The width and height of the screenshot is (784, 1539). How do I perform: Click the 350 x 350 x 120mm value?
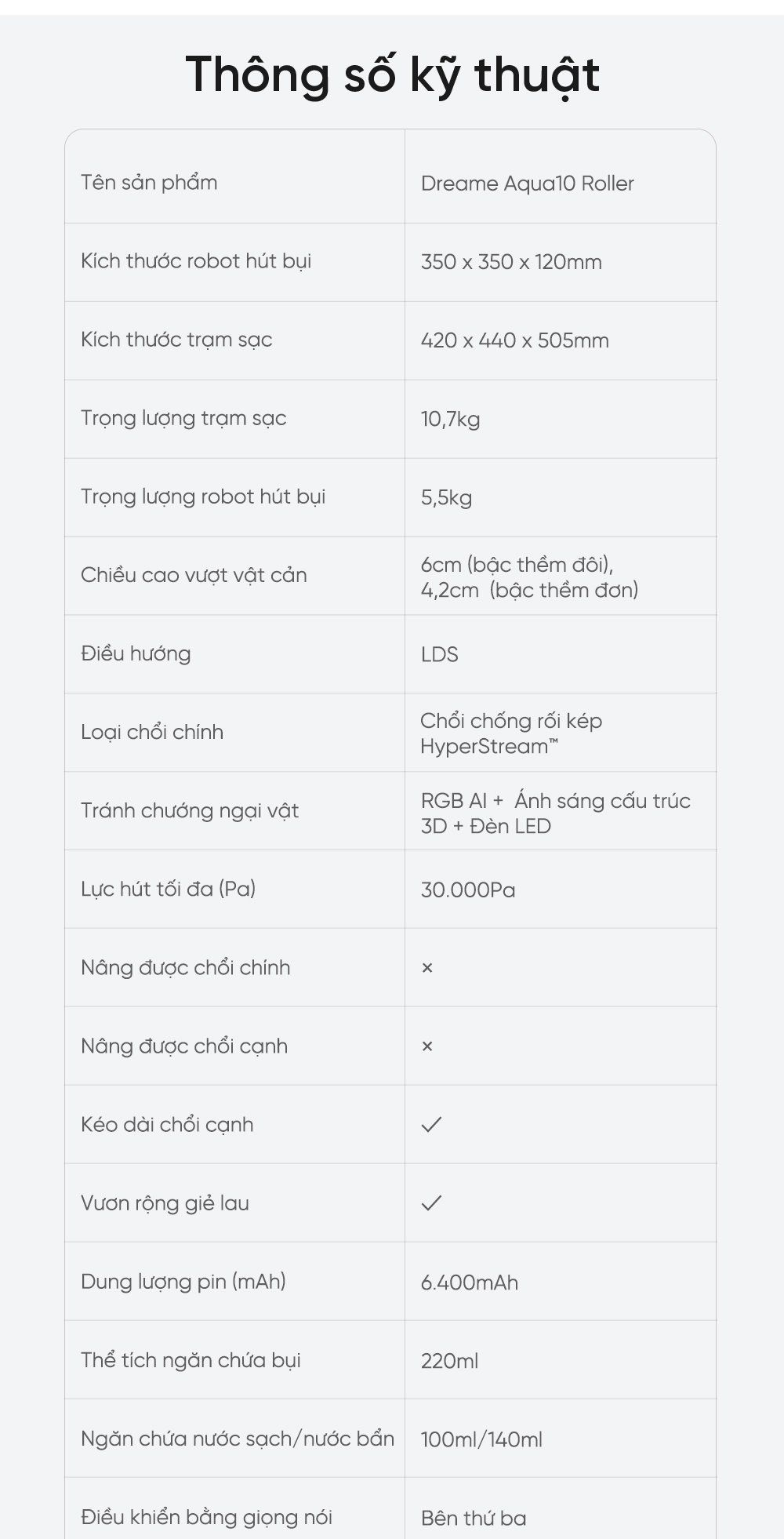511,262
